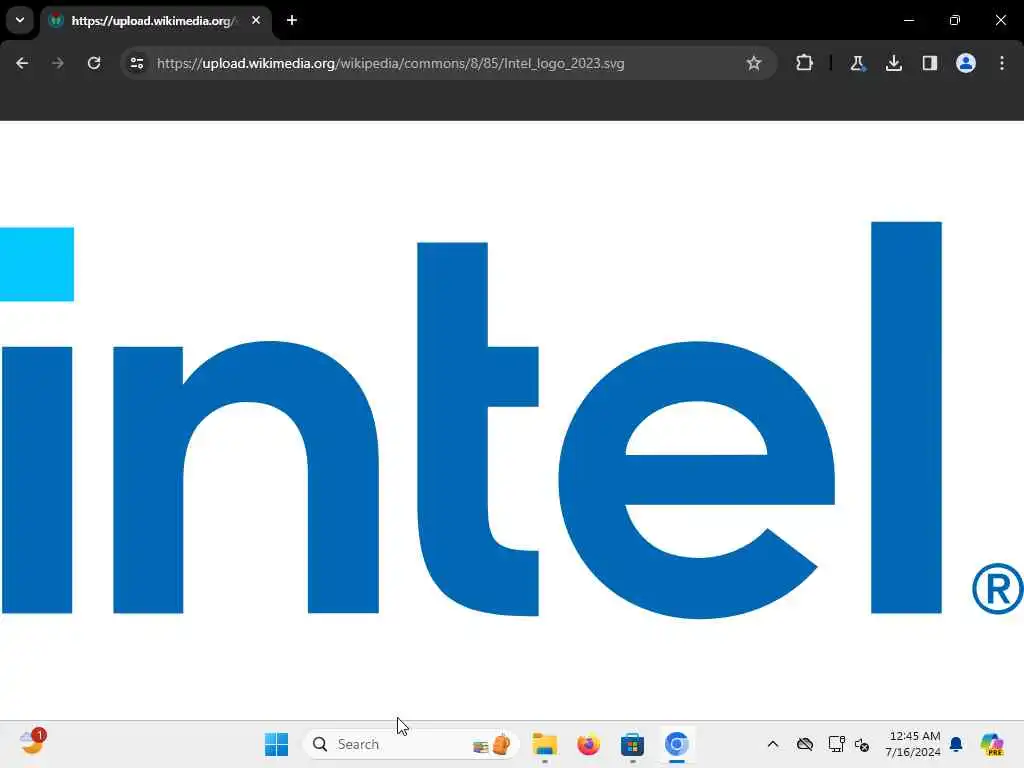Open the notifications bell

click(956, 744)
